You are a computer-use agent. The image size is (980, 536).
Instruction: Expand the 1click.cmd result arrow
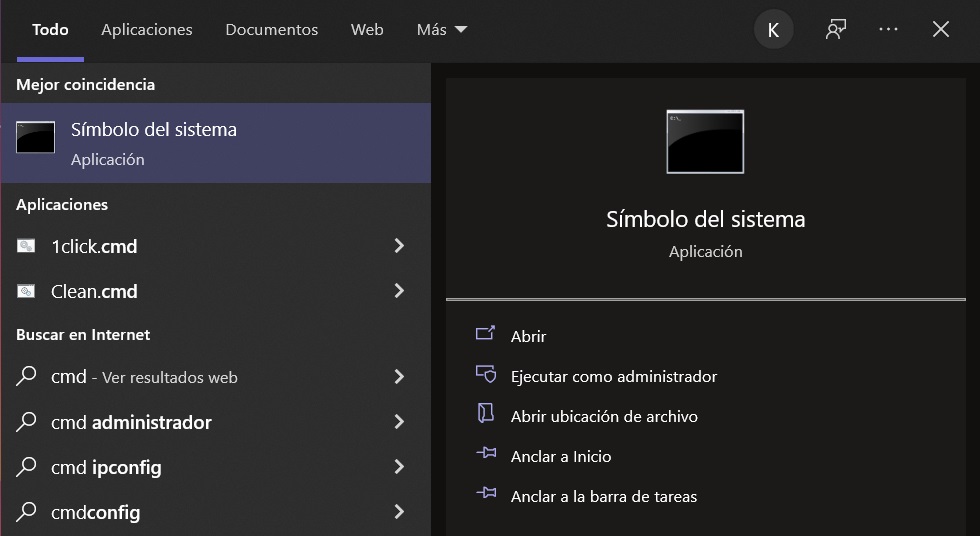[x=399, y=246]
